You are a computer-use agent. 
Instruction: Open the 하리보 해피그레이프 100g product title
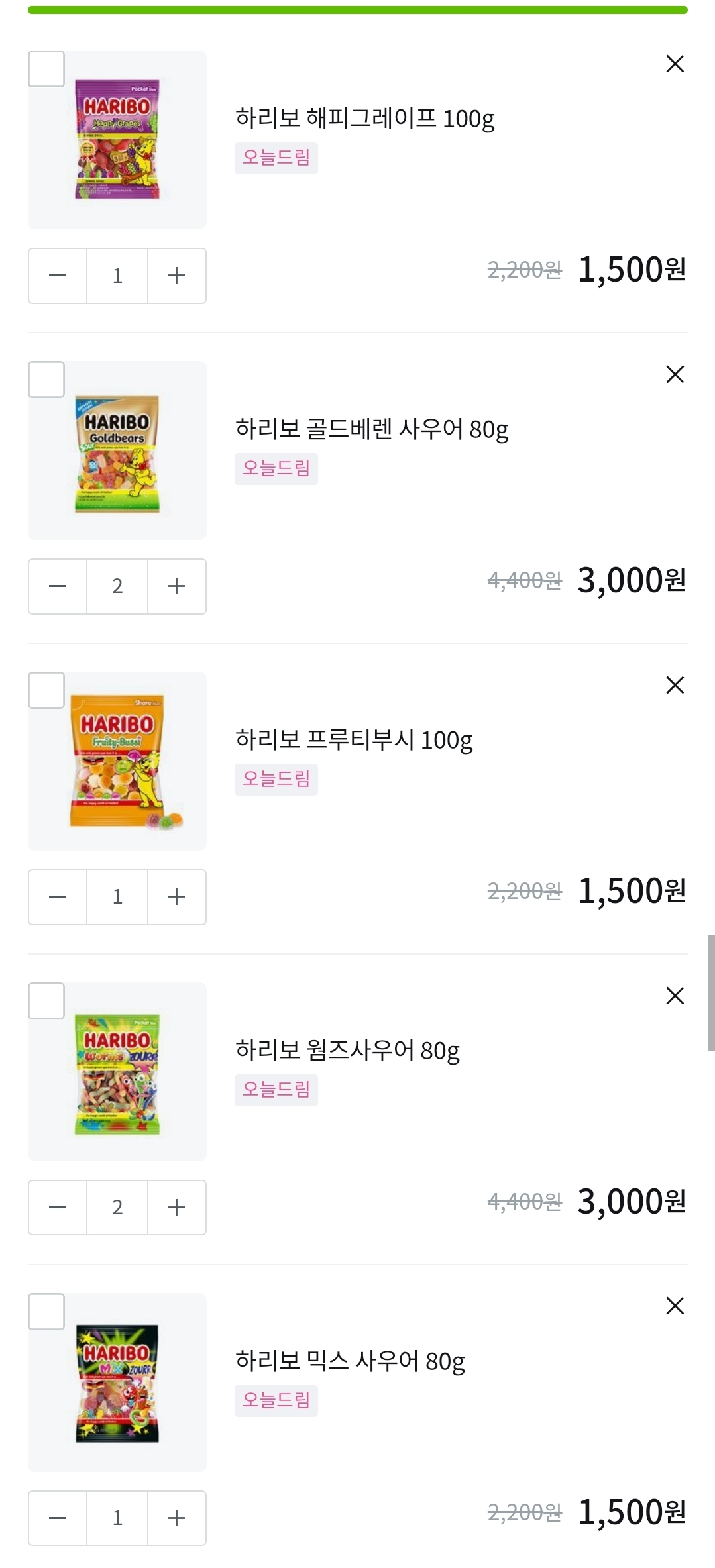pyautogui.click(x=365, y=119)
